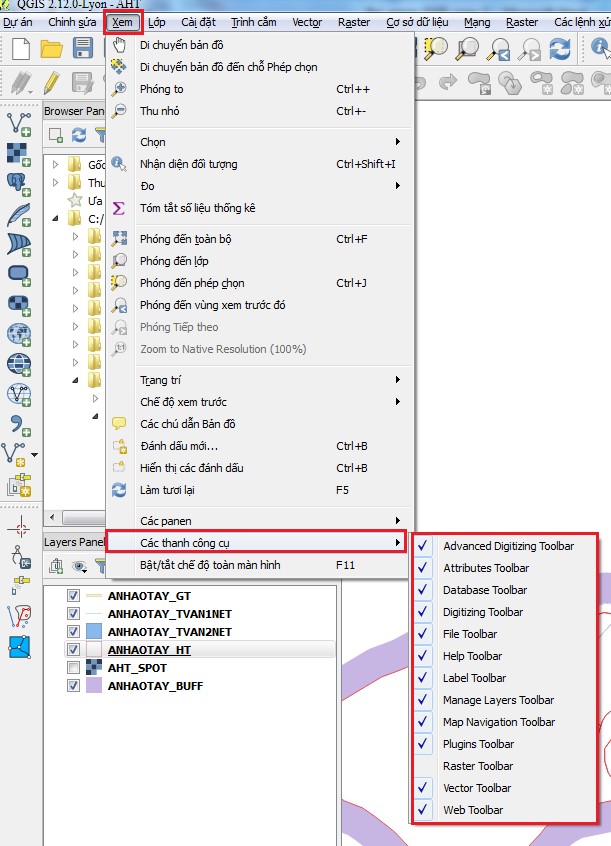Image resolution: width=611 pixels, height=846 pixels.
Task: Click the Browser panel scrollbar left arrow
Action: click(x=52, y=518)
